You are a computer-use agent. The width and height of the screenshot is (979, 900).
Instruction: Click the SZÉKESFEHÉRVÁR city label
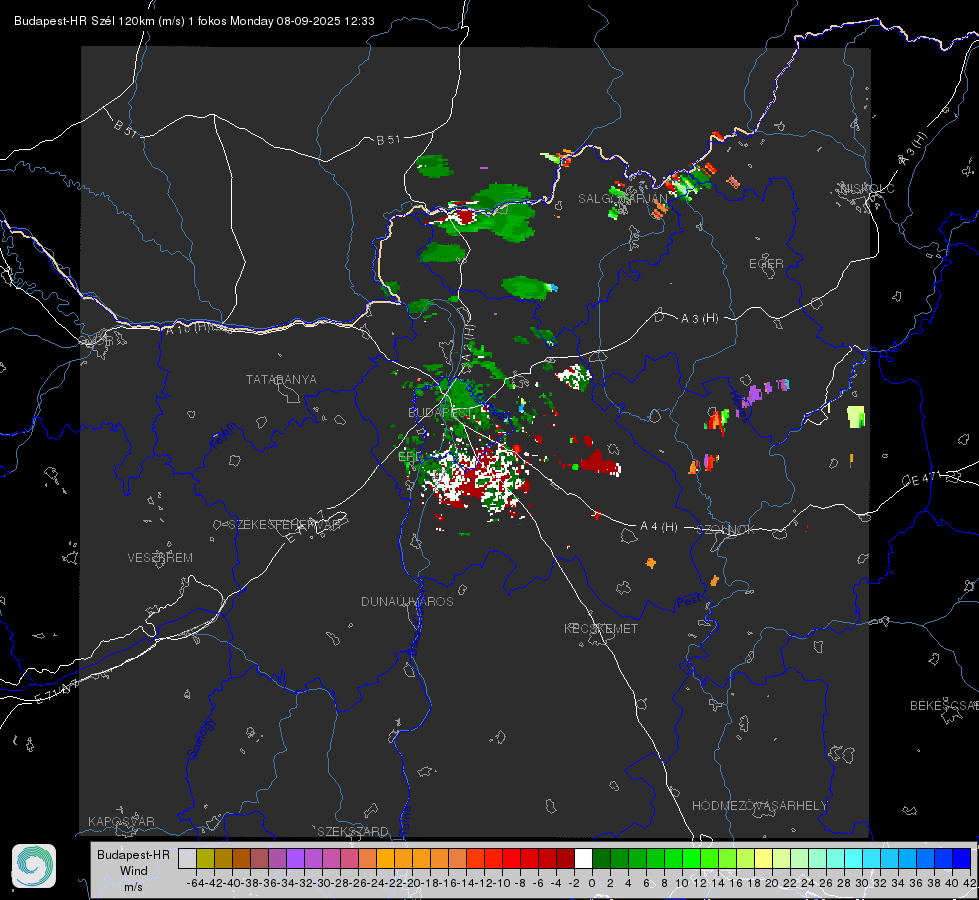284,525
